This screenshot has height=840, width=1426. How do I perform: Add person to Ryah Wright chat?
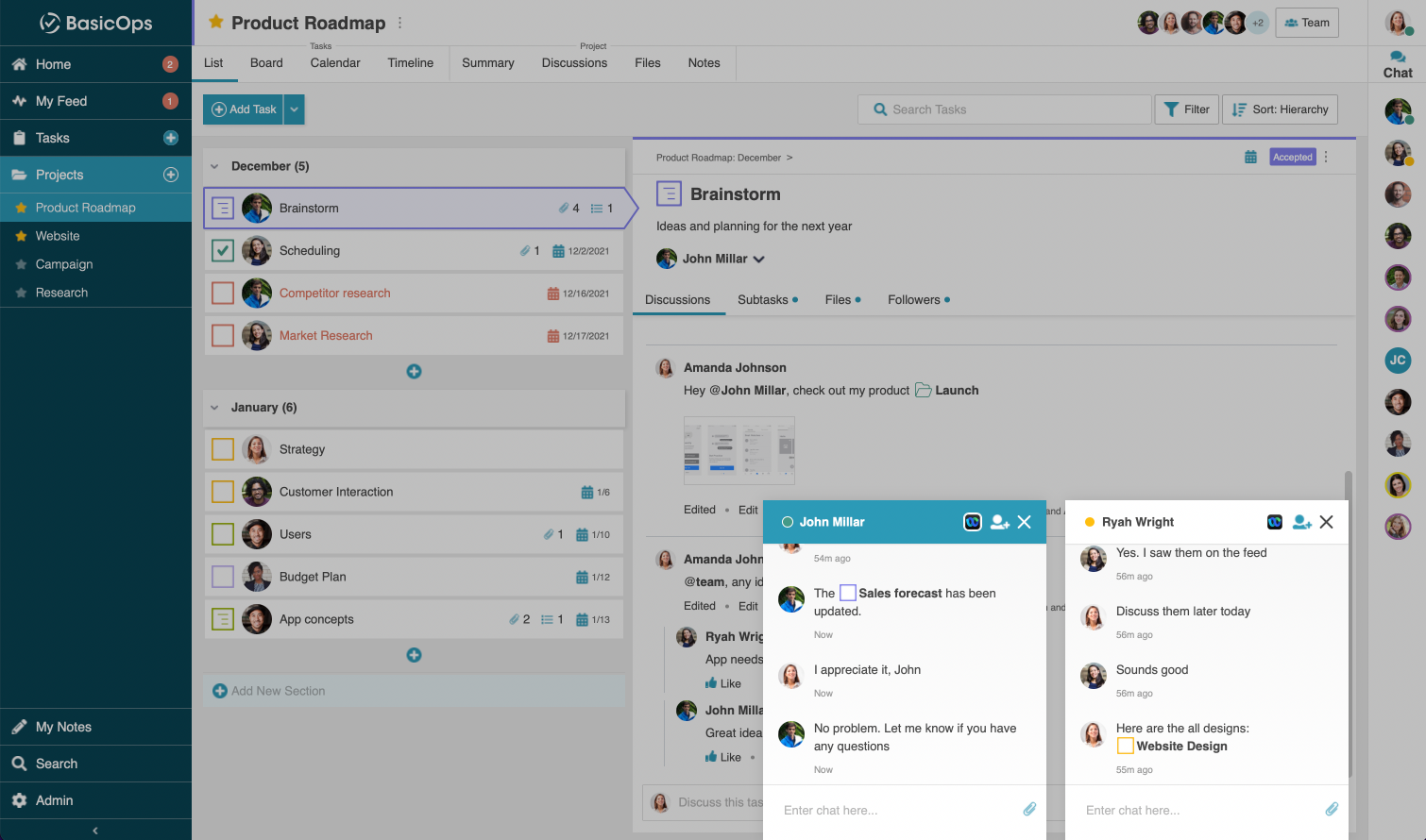1302,522
